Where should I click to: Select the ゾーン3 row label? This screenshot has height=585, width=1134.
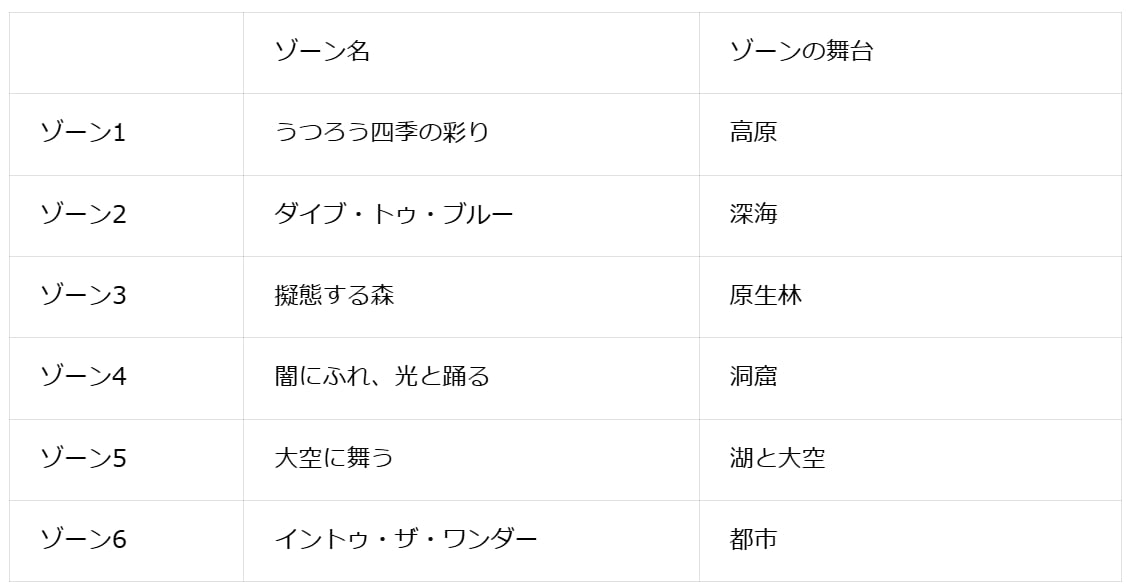83,296
